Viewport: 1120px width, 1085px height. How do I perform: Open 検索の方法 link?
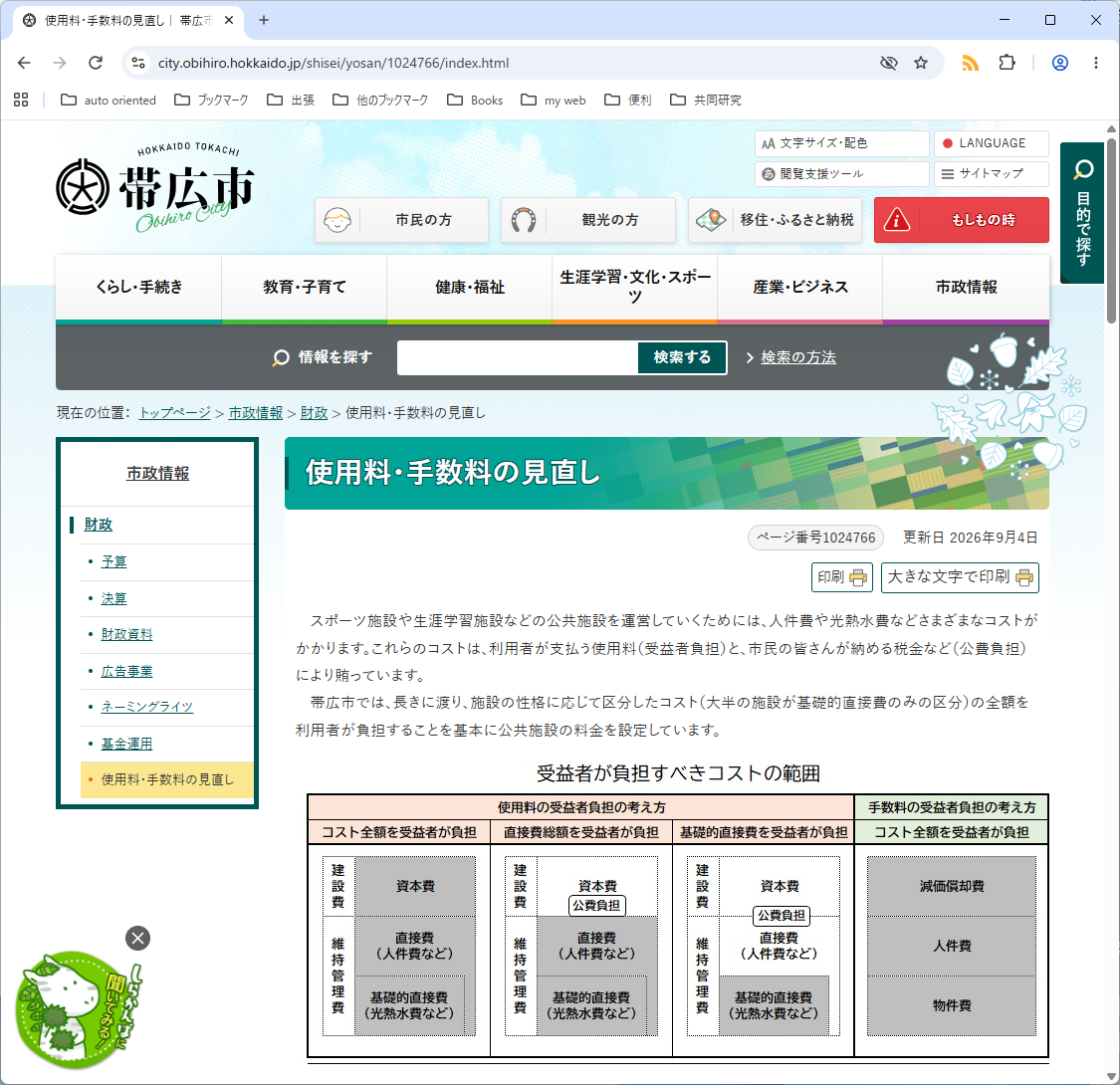(x=797, y=357)
